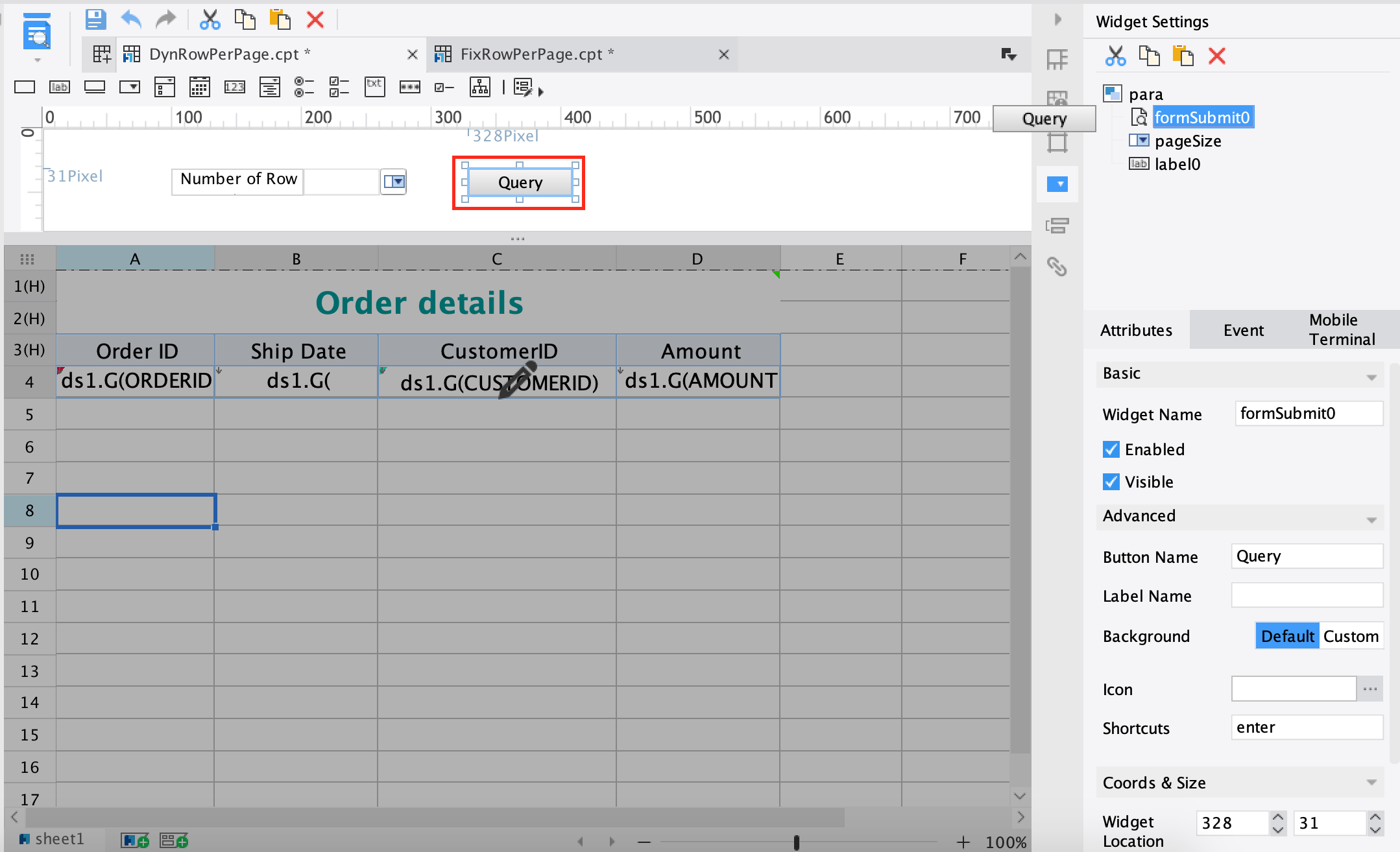
Task: Open the pageSize dropdown in parameter pane
Action: (x=394, y=182)
